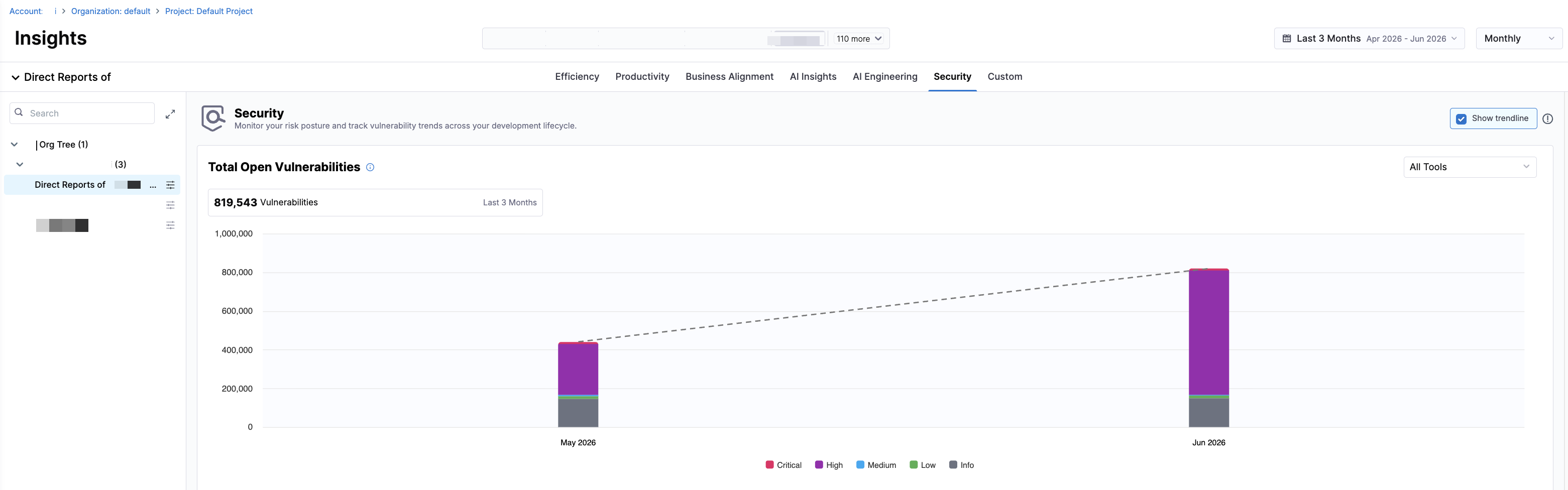Click the info icon beside Total Open Vulnerabilities
The width and height of the screenshot is (1568, 490).
[370, 167]
